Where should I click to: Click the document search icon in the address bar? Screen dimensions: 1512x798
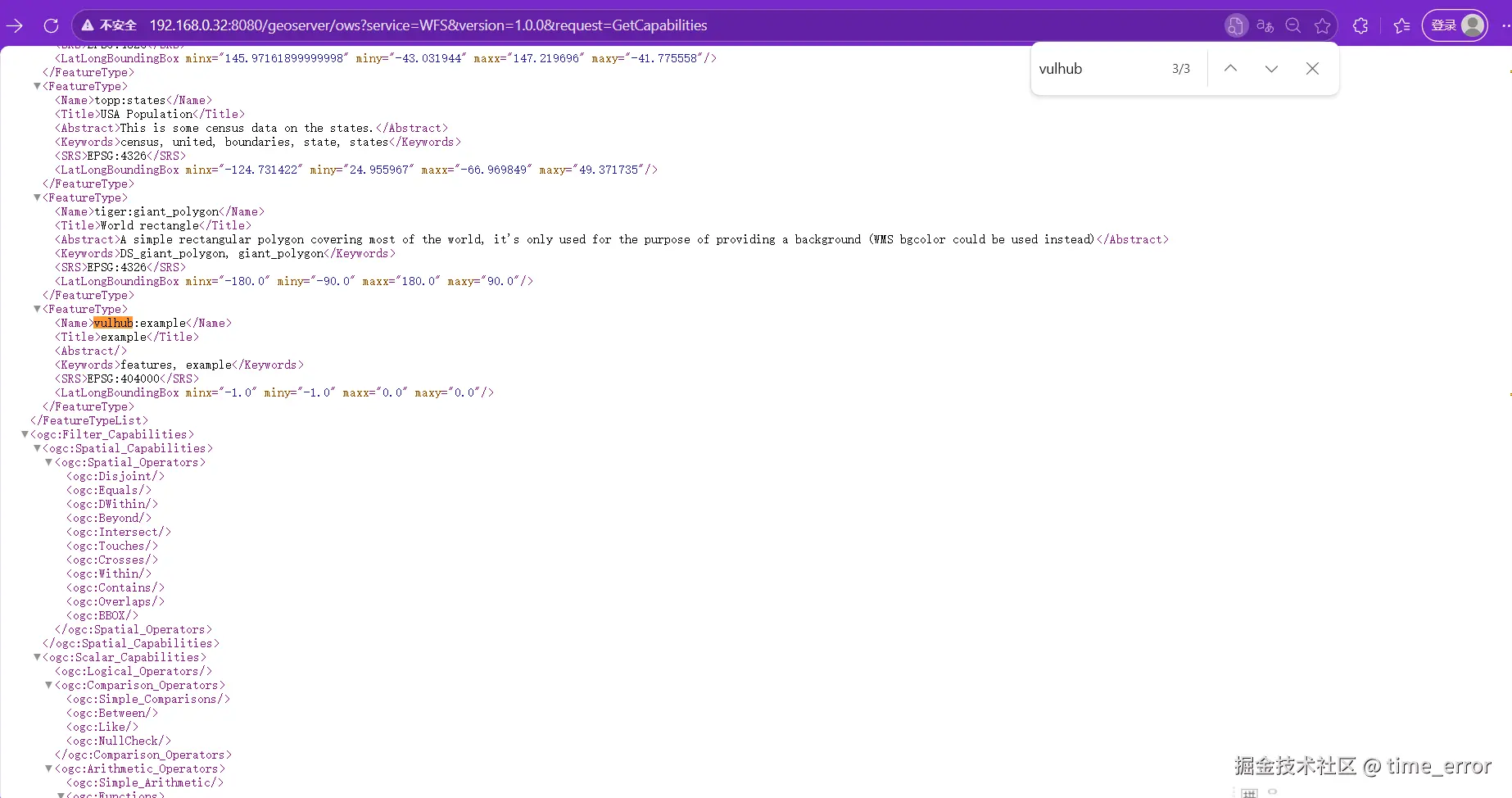pos(1236,25)
